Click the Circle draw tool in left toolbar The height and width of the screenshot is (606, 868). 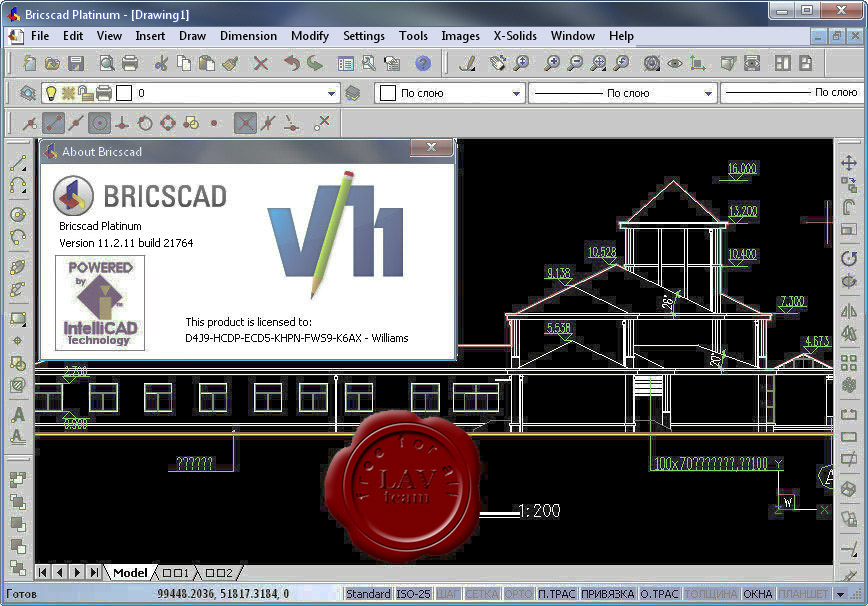tap(18, 215)
